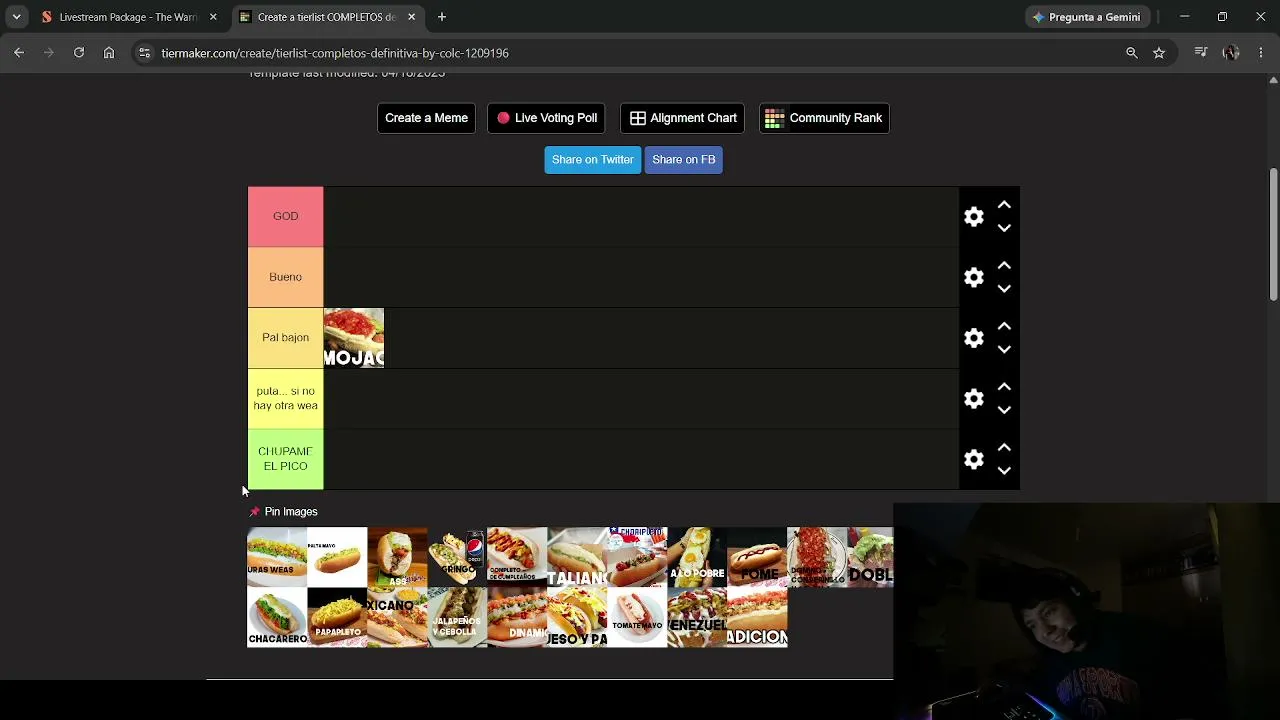Select the PALTA MAYO hot dog image
Screen dimensions: 1280x720
tap(337, 557)
